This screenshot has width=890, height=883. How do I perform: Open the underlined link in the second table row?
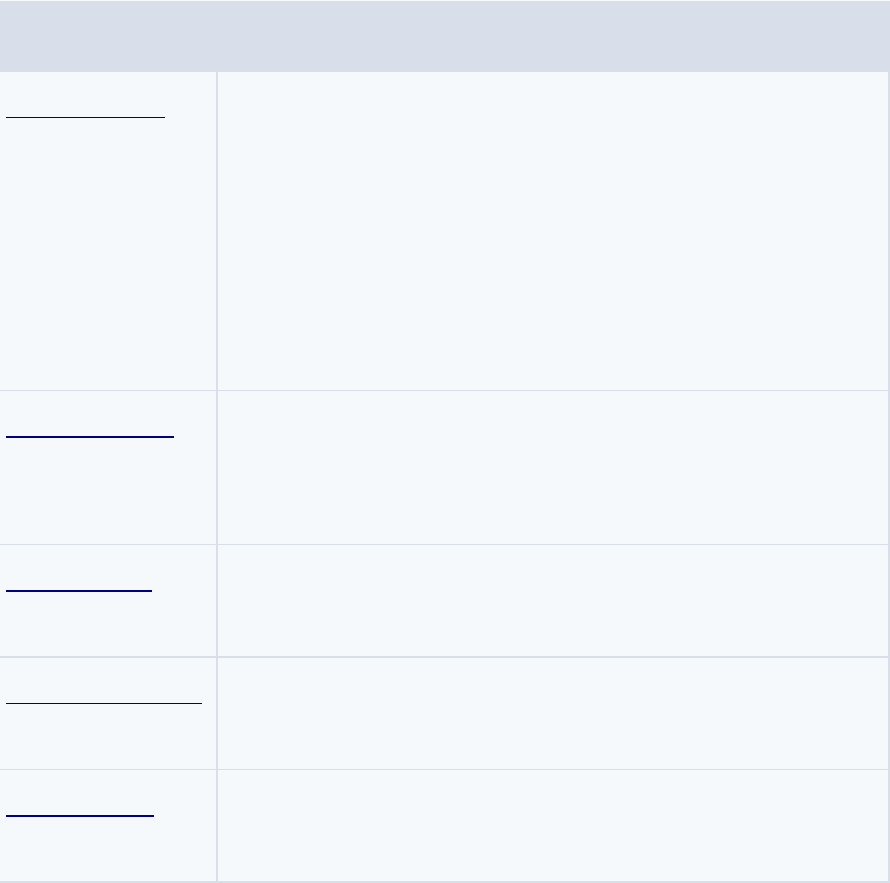[x=90, y=436]
